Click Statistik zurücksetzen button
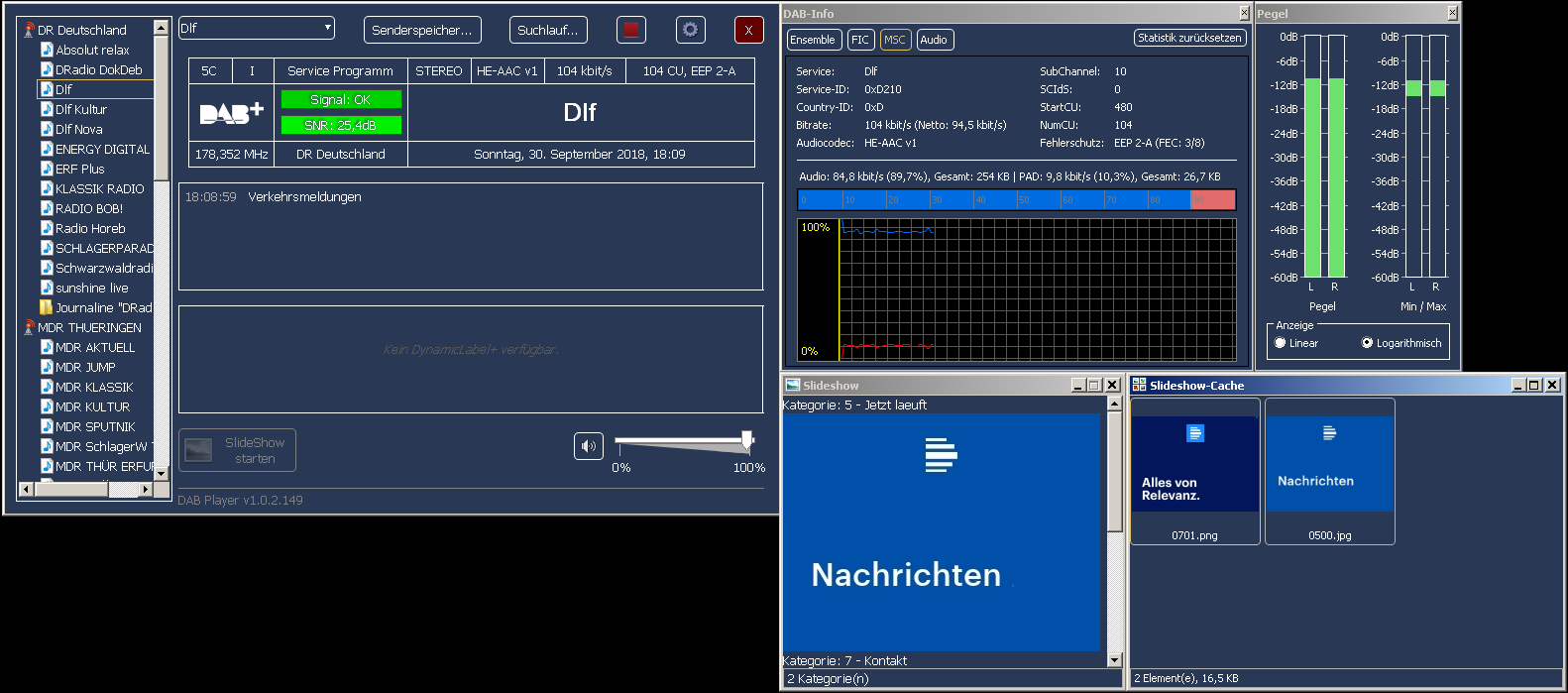The image size is (1568, 693). pos(1189,38)
